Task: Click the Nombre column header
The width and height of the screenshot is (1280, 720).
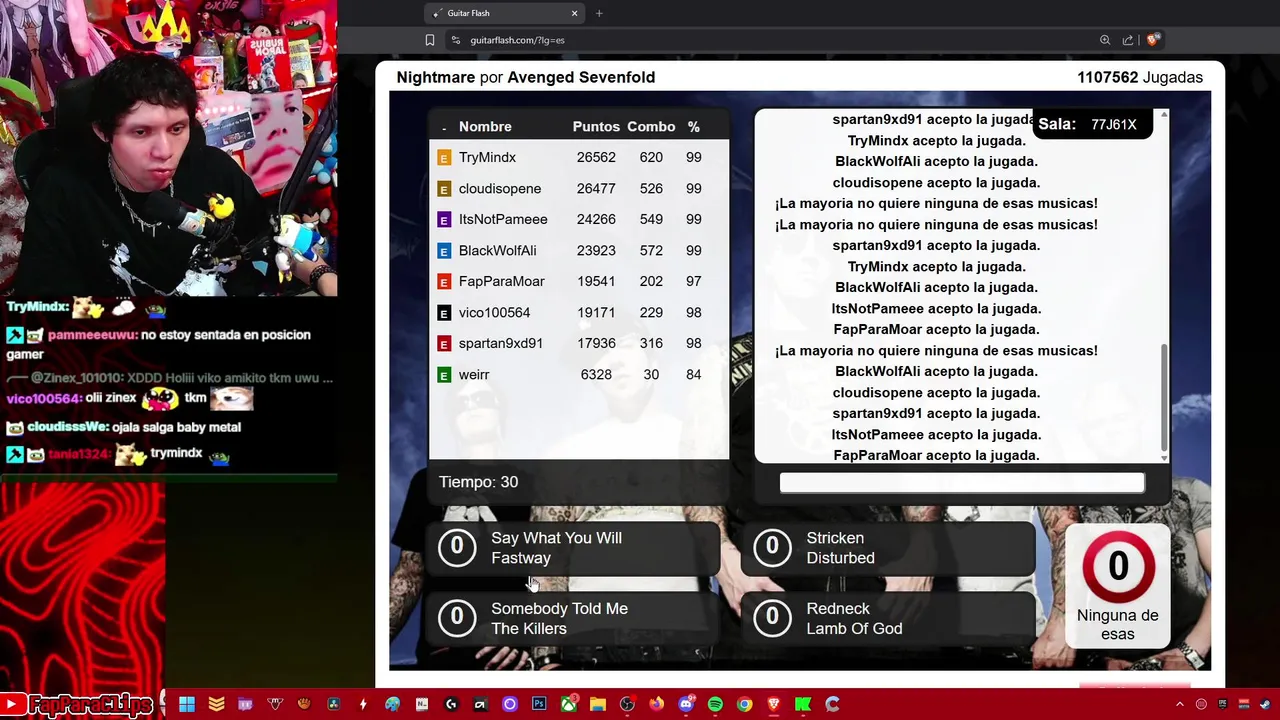Action: click(485, 127)
